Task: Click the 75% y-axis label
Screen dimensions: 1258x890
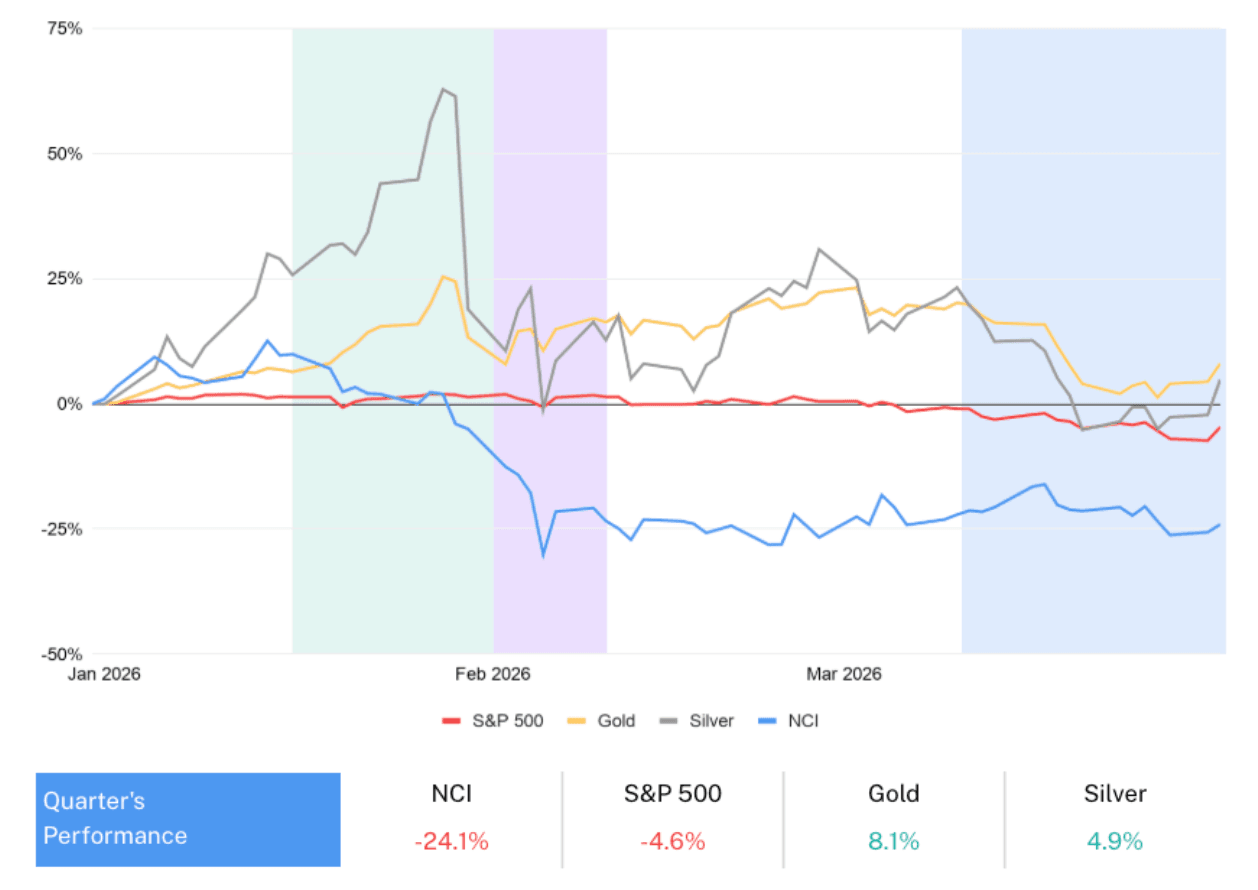Action: pyautogui.click(x=64, y=29)
